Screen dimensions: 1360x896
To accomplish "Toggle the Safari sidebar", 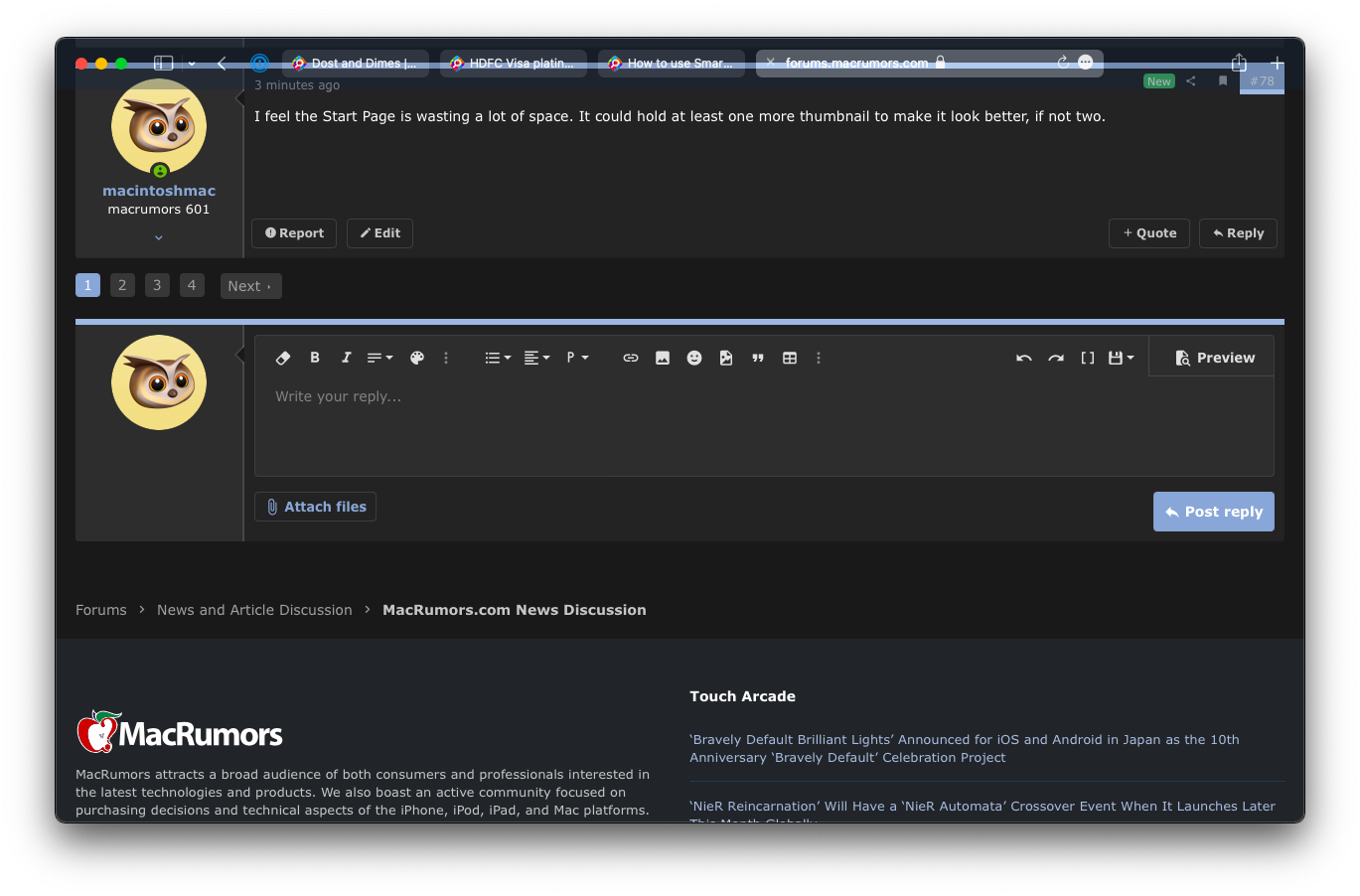I will pos(164,63).
